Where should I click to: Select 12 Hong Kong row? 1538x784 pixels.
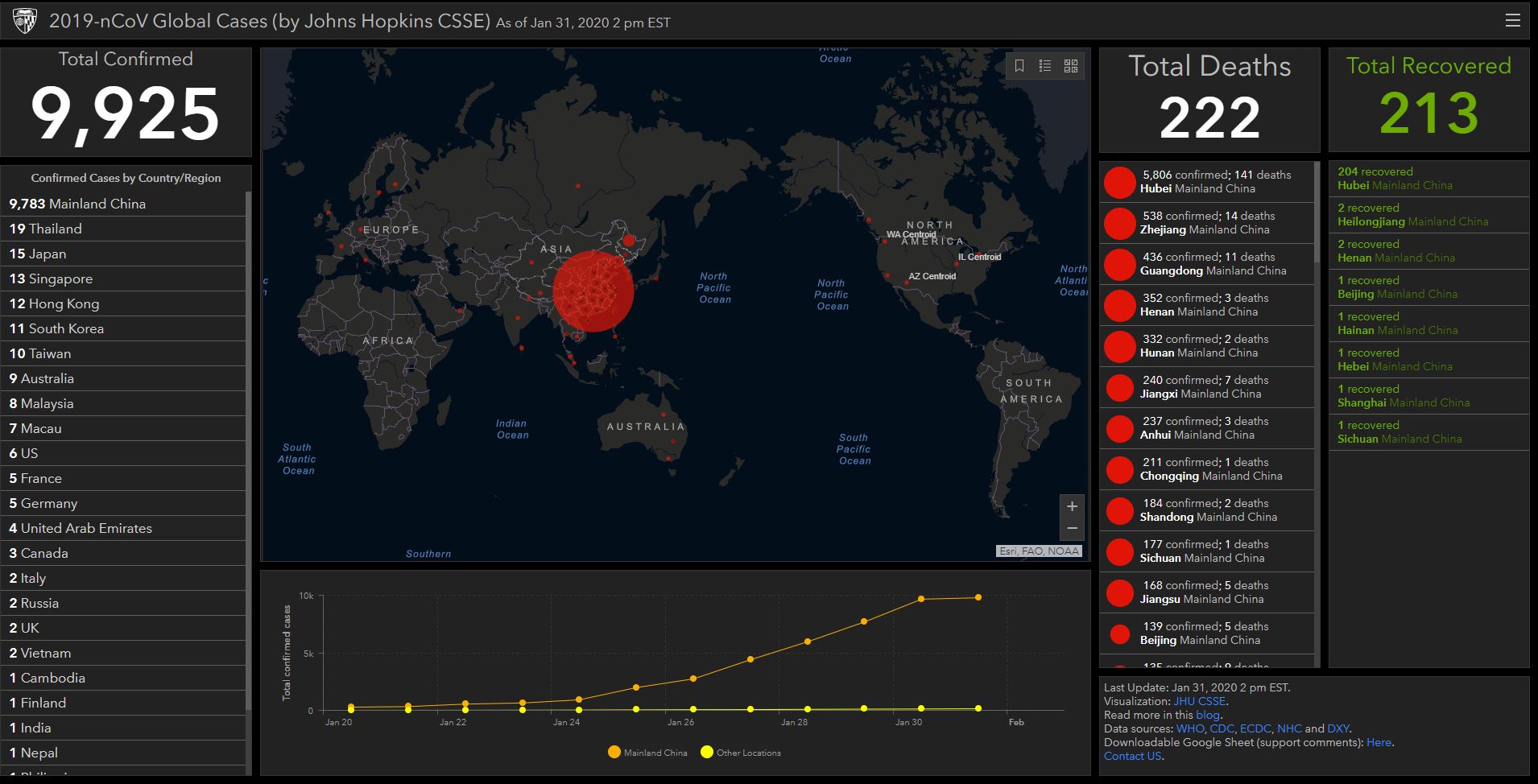[x=123, y=303]
